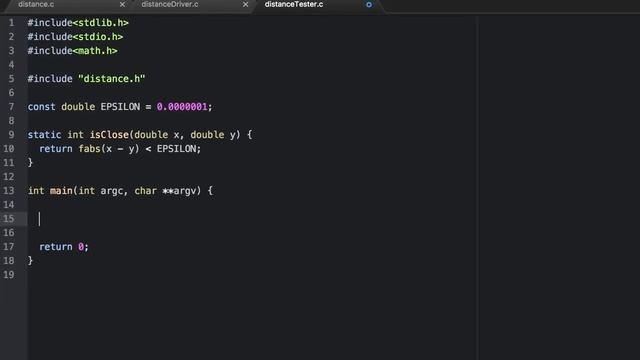Click the closing brace on line 11

pyautogui.click(x=30, y=163)
